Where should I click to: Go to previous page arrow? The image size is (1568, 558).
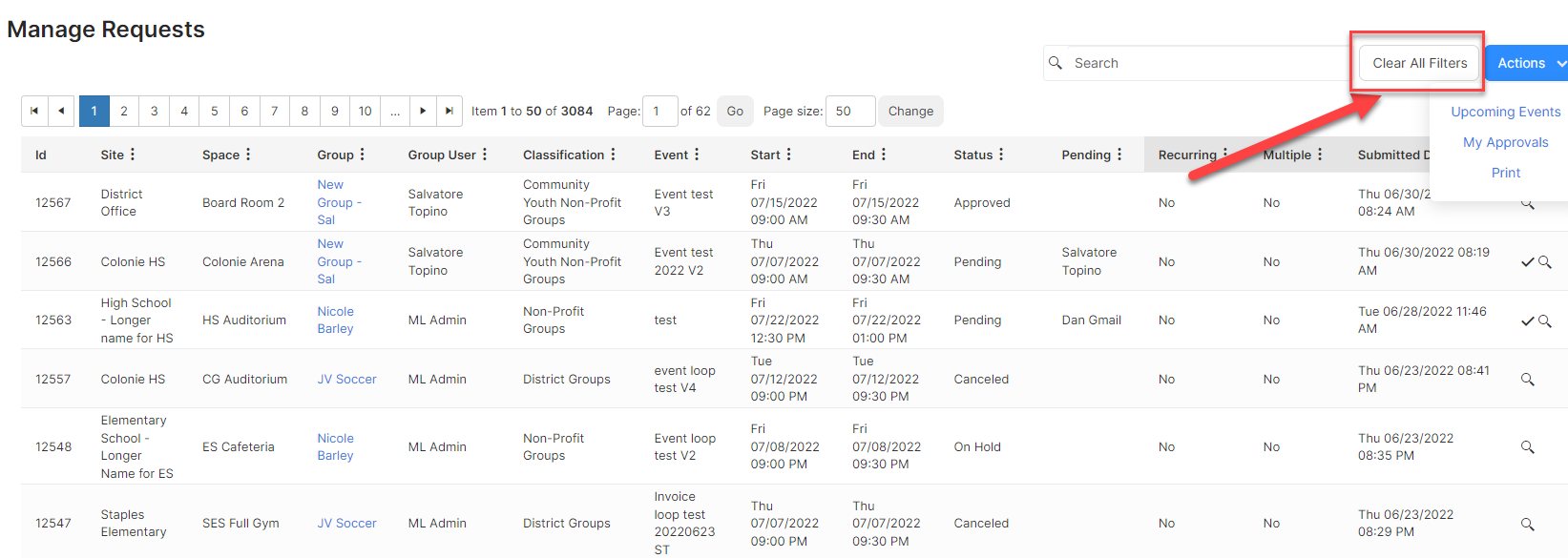click(x=62, y=111)
